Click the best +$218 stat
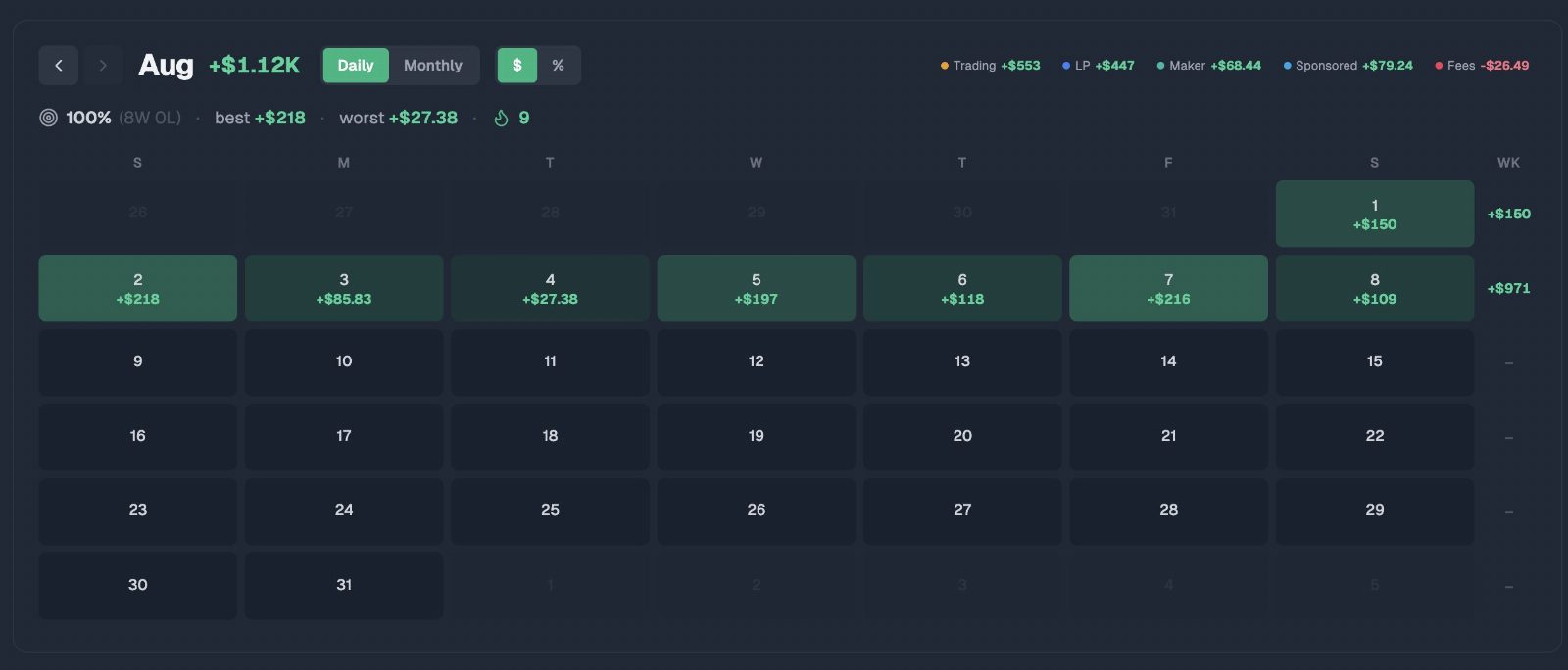This screenshot has width=1568, height=670. [260, 118]
